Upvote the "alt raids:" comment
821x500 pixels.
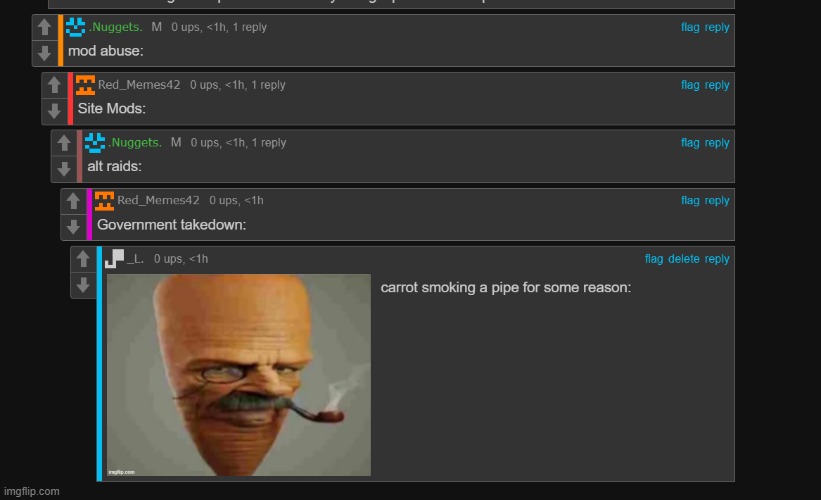point(63,144)
